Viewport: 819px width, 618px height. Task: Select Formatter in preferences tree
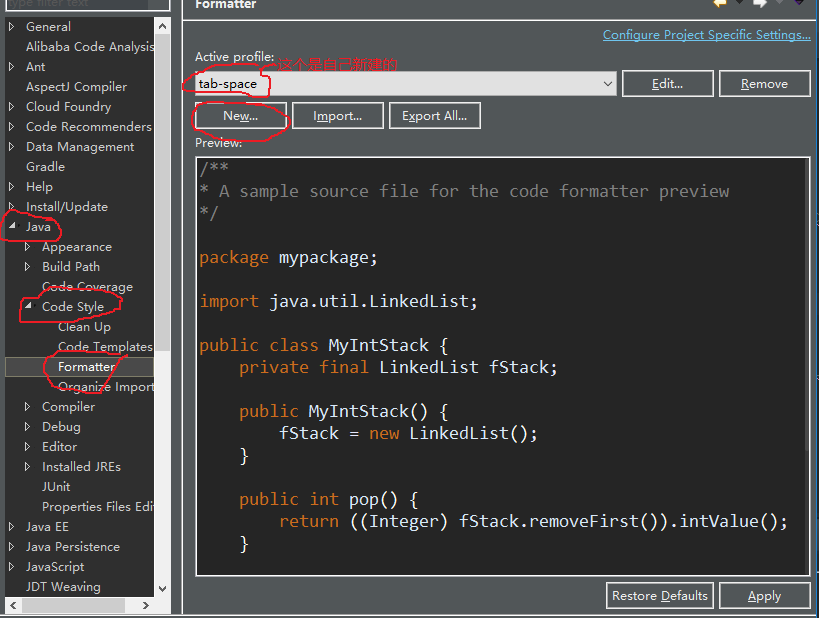(86, 367)
